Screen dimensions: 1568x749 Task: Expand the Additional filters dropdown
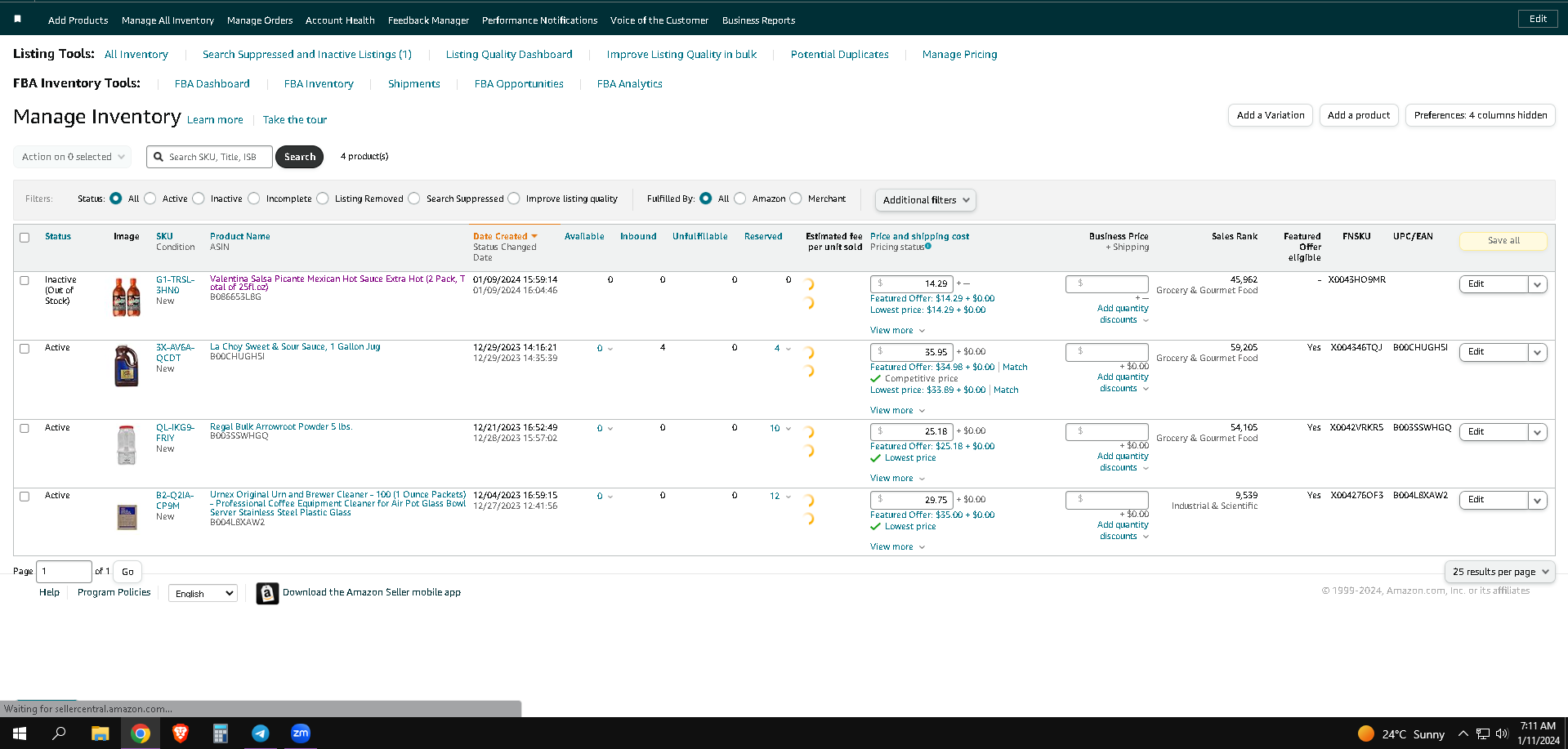pos(925,200)
